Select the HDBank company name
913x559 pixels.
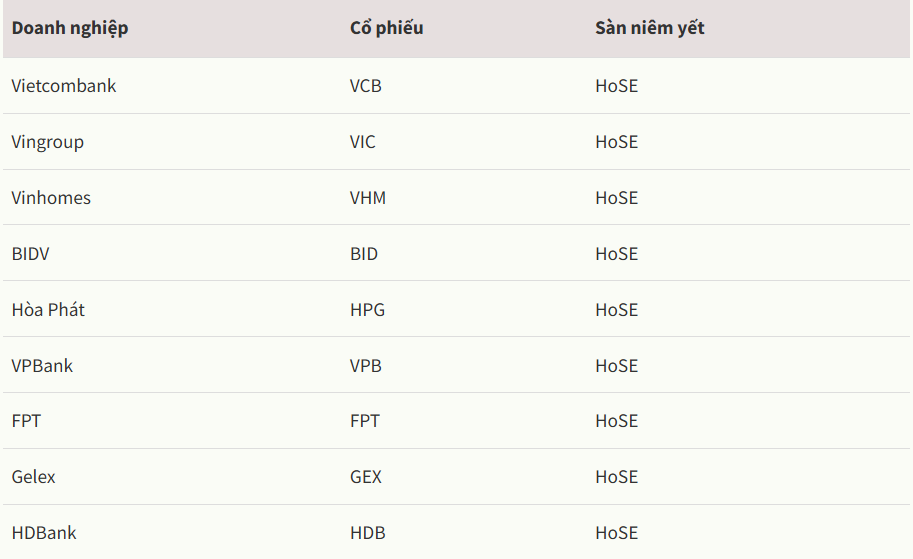pyautogui.click(x=44, y=532)
